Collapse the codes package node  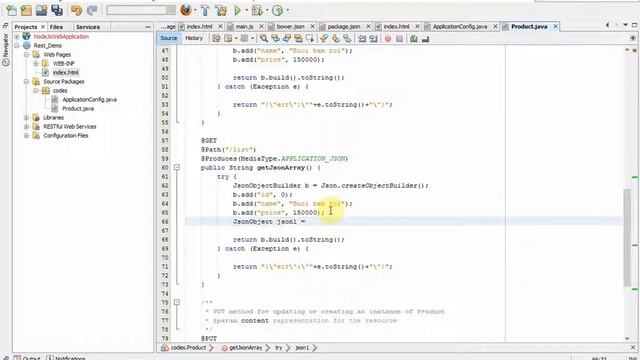pos(36,90)
